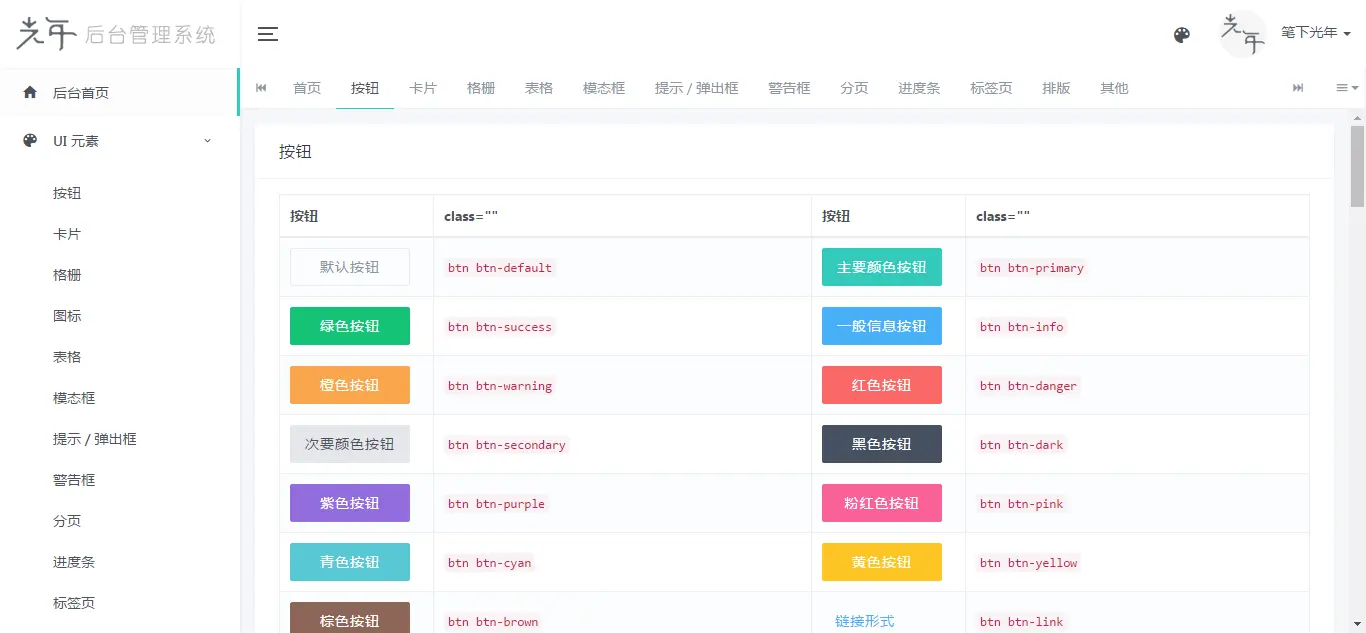
Task: Click the user avatar image
Action: pos(1243,34)
